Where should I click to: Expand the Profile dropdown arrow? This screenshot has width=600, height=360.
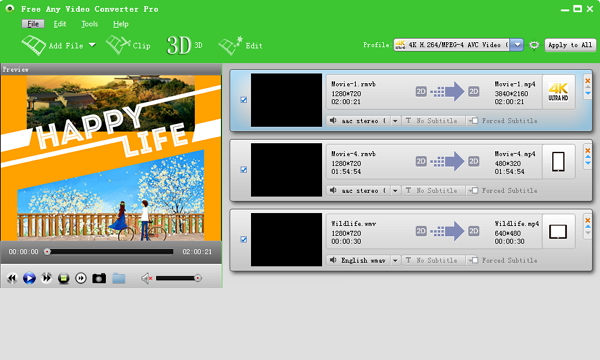point(517,45)
